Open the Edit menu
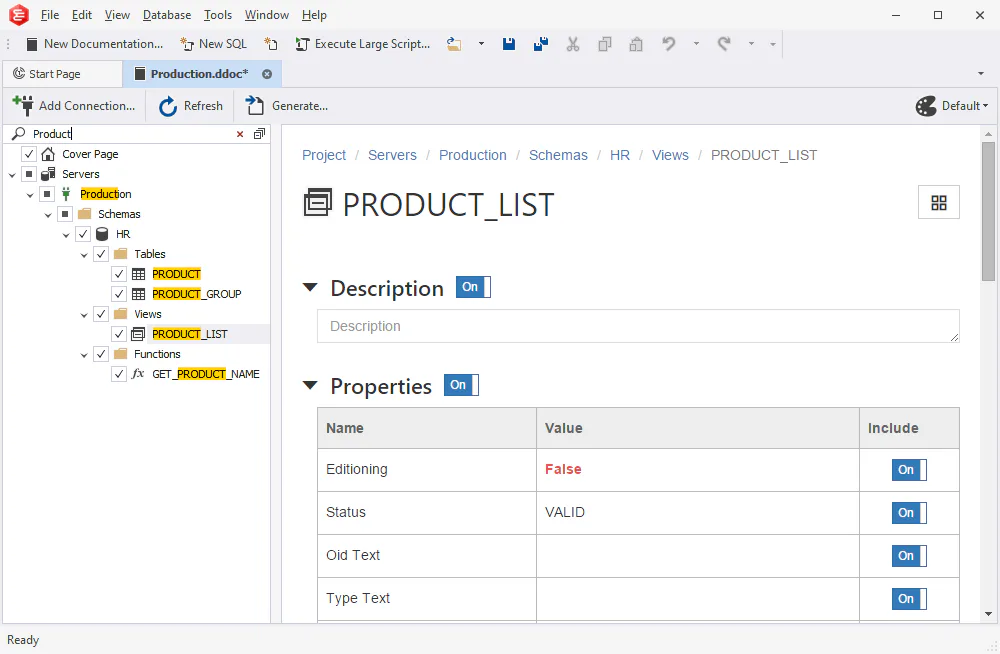Image resolution: width=1000 pixels, height=654 pixels. pos(82,15)
